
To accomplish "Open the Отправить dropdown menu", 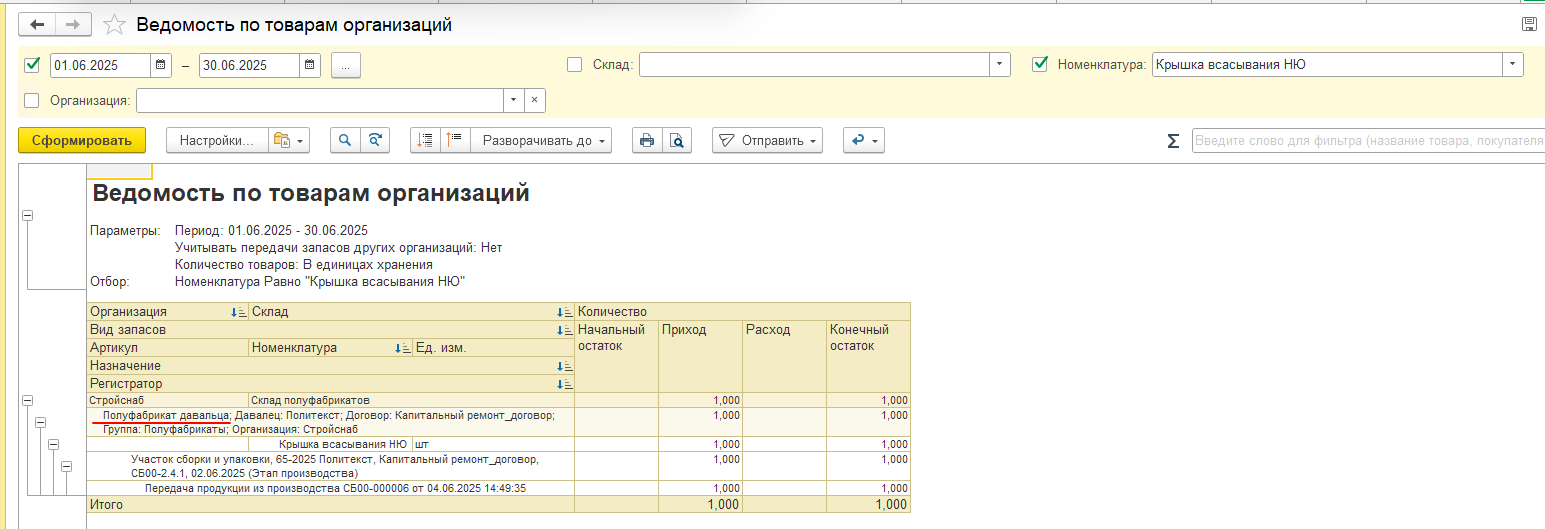I will [x=767, y=141].
